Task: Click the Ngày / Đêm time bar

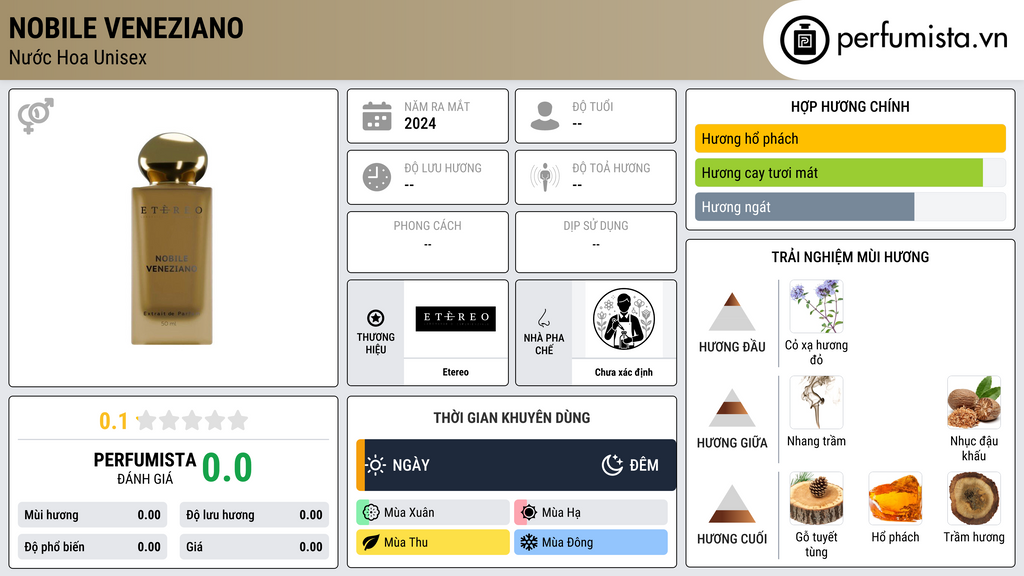Action: pyautogui.click(x=516, y=465)
